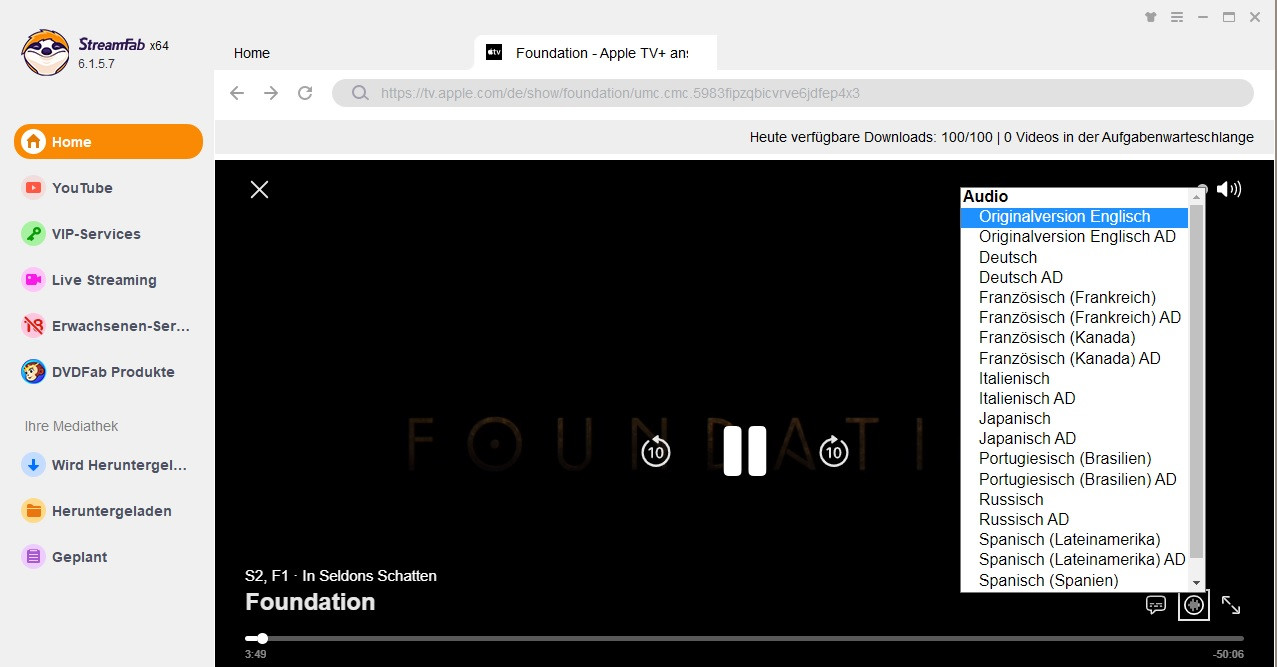Toggle the audio language menu icon

1194,605
